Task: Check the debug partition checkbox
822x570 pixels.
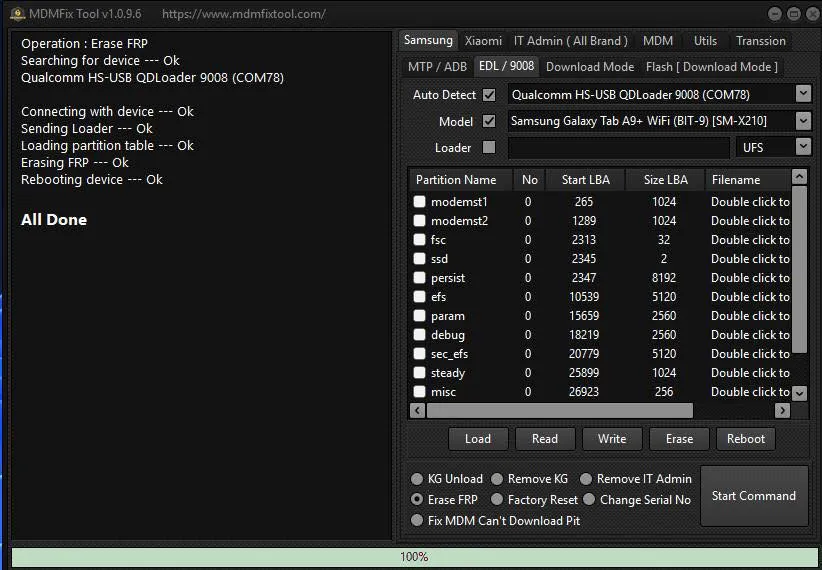Action: (419, 335)
